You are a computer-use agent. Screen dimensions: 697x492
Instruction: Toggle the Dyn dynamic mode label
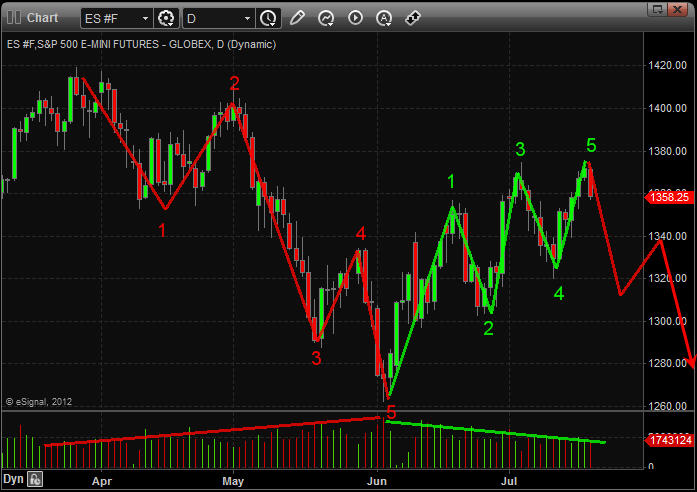(13, 480)
